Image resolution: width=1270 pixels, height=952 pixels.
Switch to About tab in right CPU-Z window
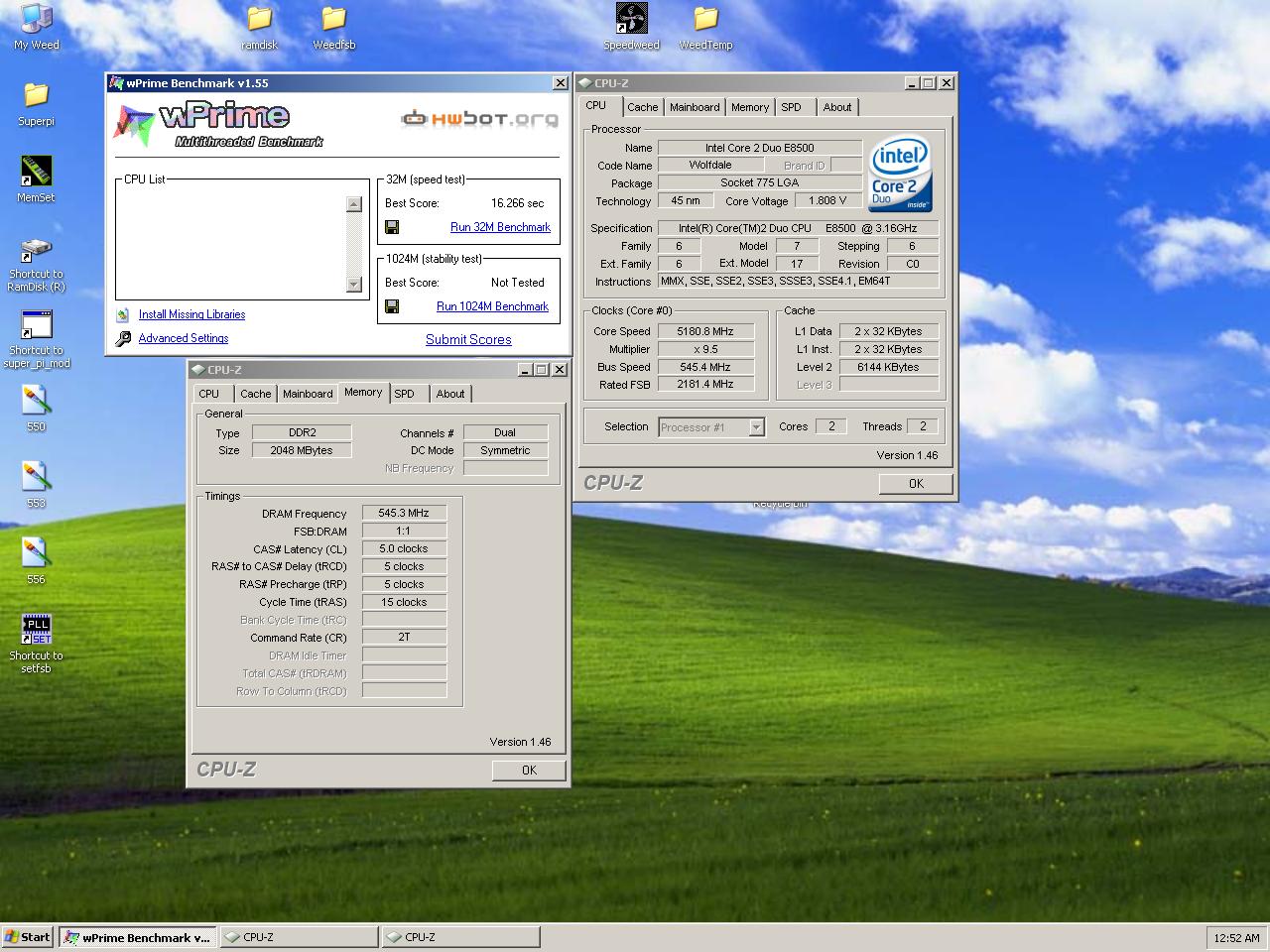(x=837, y=107)
